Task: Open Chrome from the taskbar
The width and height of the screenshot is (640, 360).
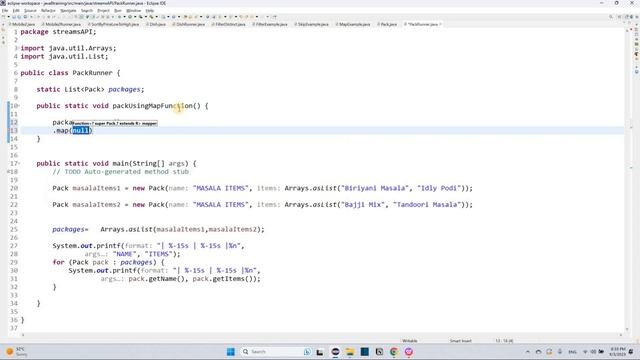Action: [x=394, y=352]
